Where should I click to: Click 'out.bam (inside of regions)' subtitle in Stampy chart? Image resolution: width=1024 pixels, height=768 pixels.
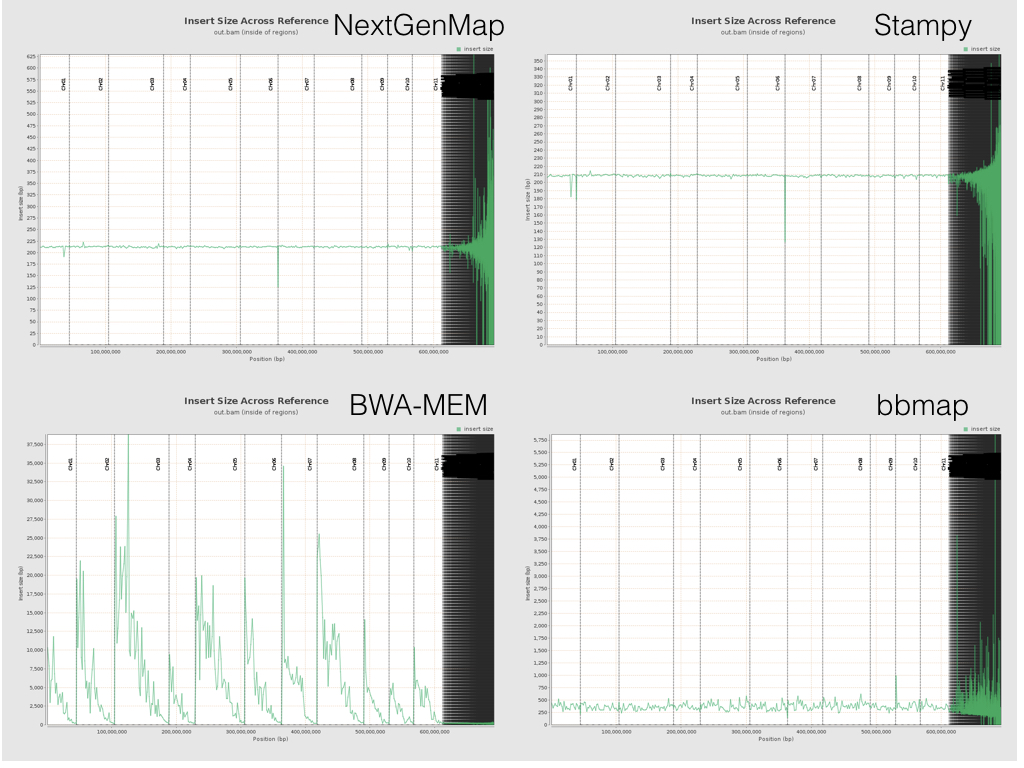click(763, 32)
